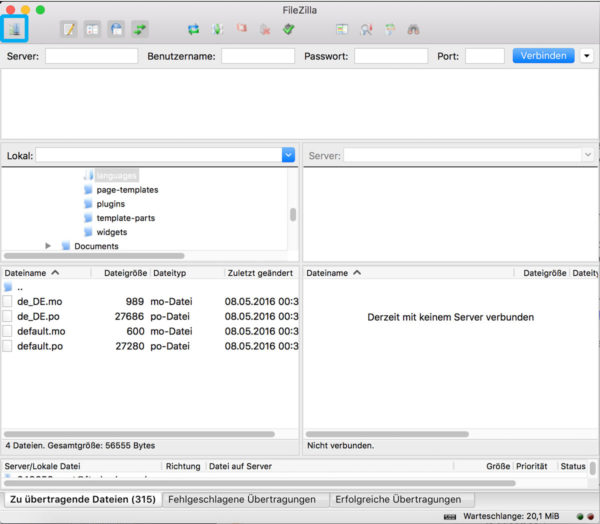The height and width of the screenshot is (524, 600).
Task: Toggle the message log display icon
Action: point(69,29)
